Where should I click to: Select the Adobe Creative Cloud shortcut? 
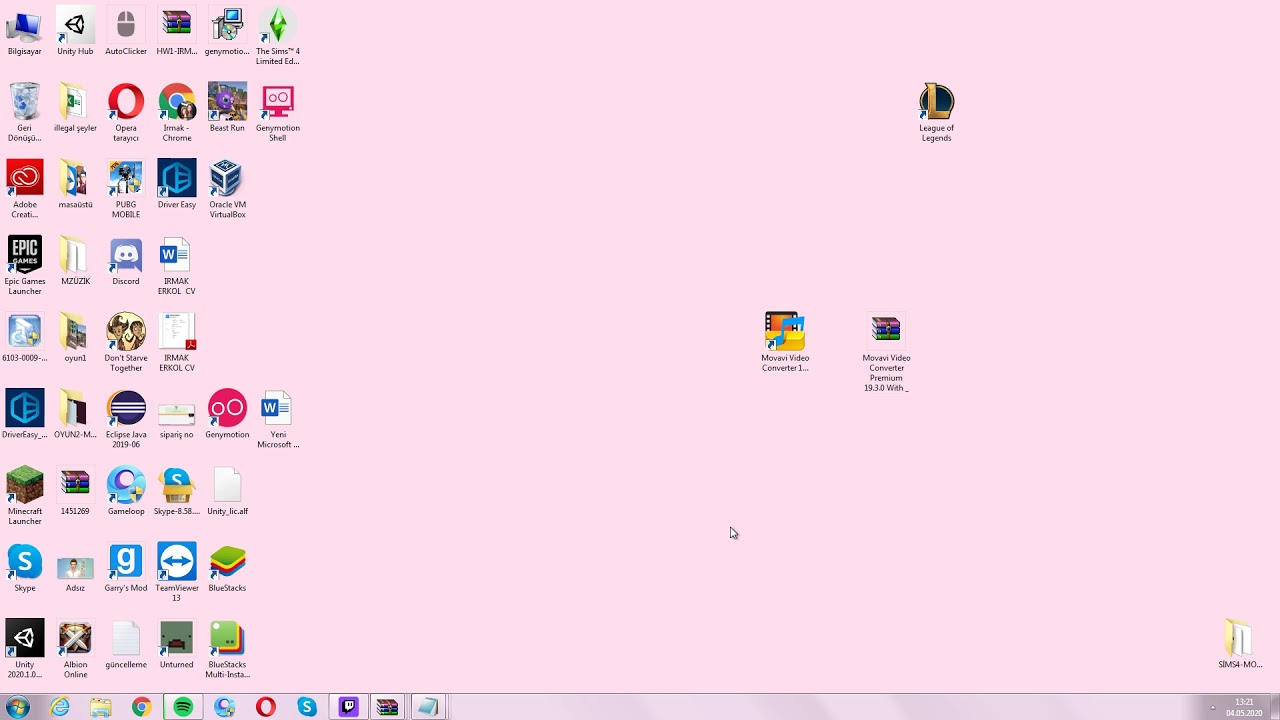click(x=24, y=190)
